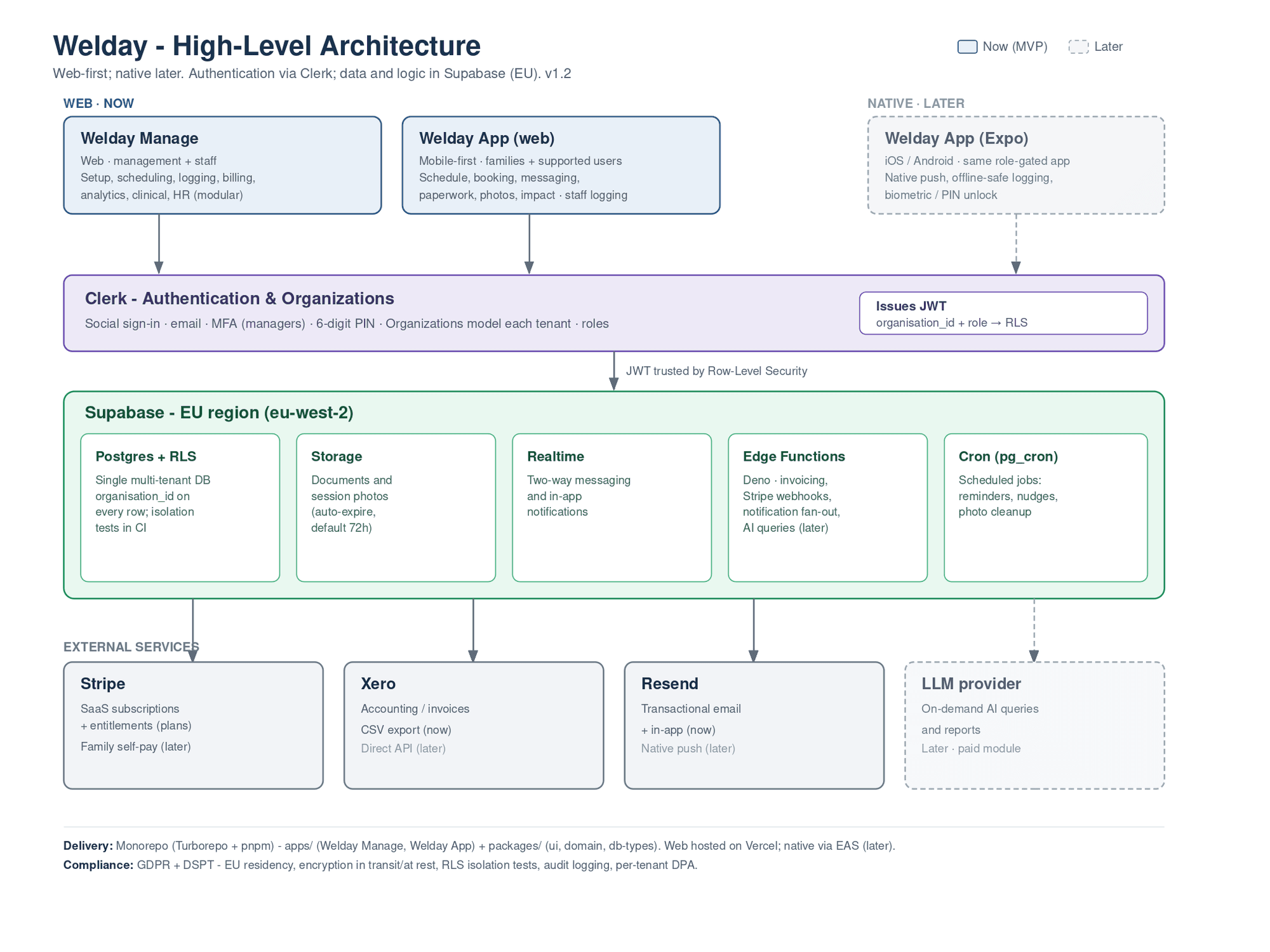Select the Issues JWT box

tap(1003, 313)
